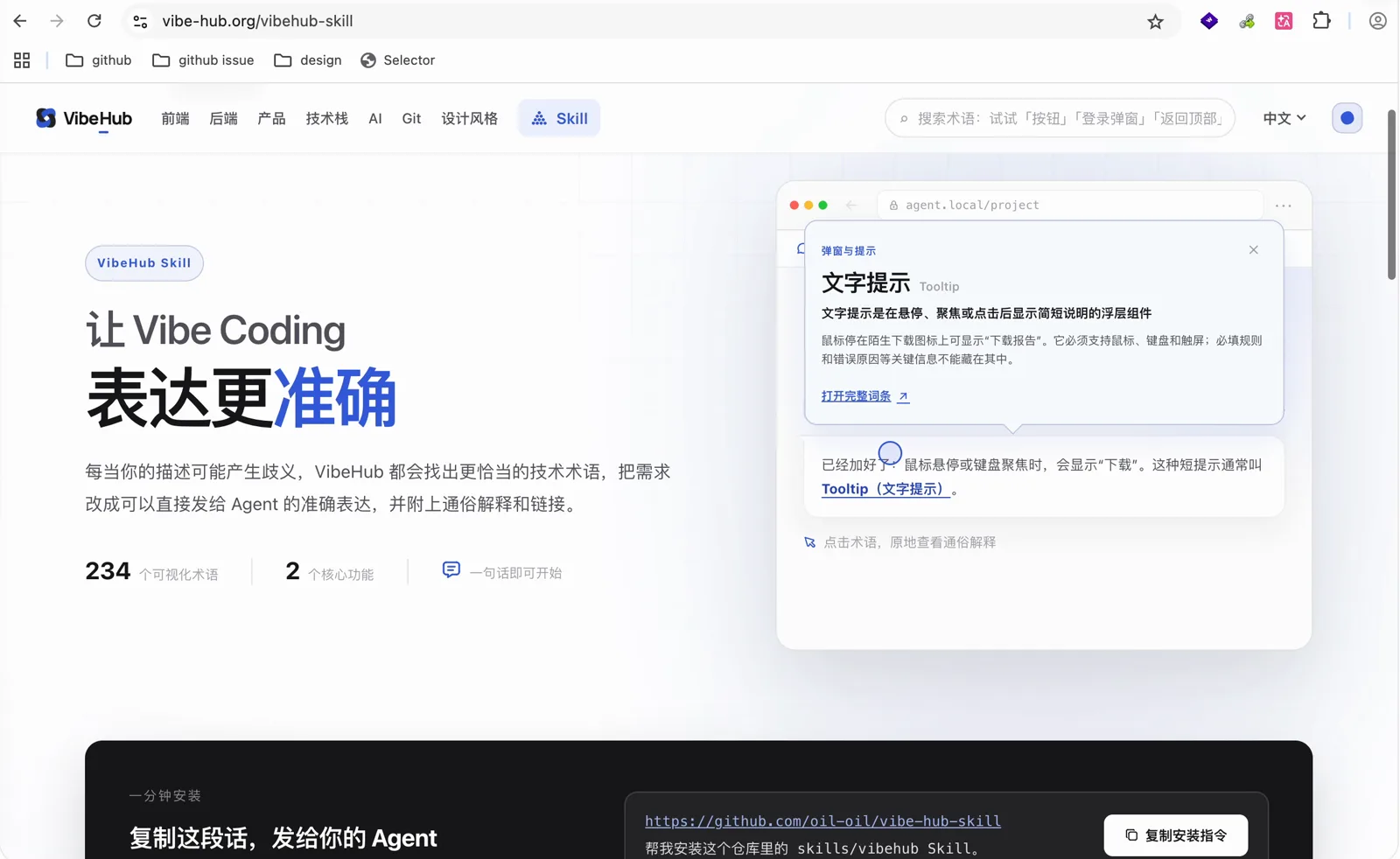Click the cursor icon beside 点击术语
The height and width of the screenshot is (859, 1400).
click(810, 542)
